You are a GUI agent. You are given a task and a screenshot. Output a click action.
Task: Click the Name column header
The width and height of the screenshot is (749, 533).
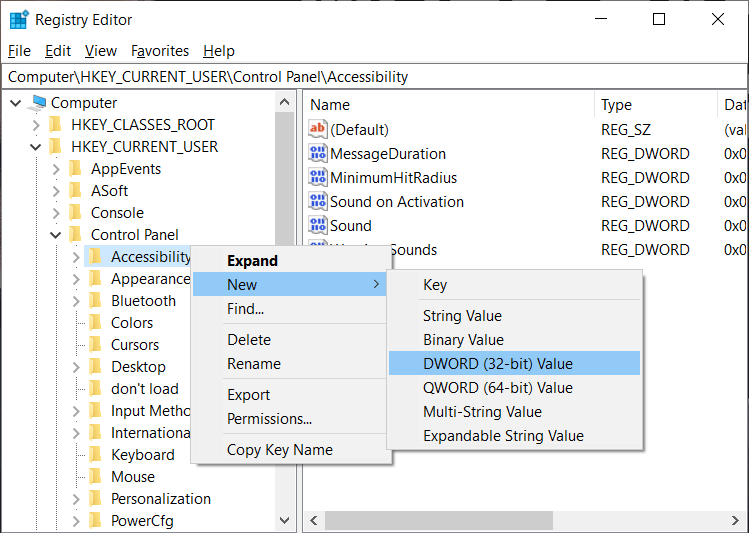click(449, 105)
